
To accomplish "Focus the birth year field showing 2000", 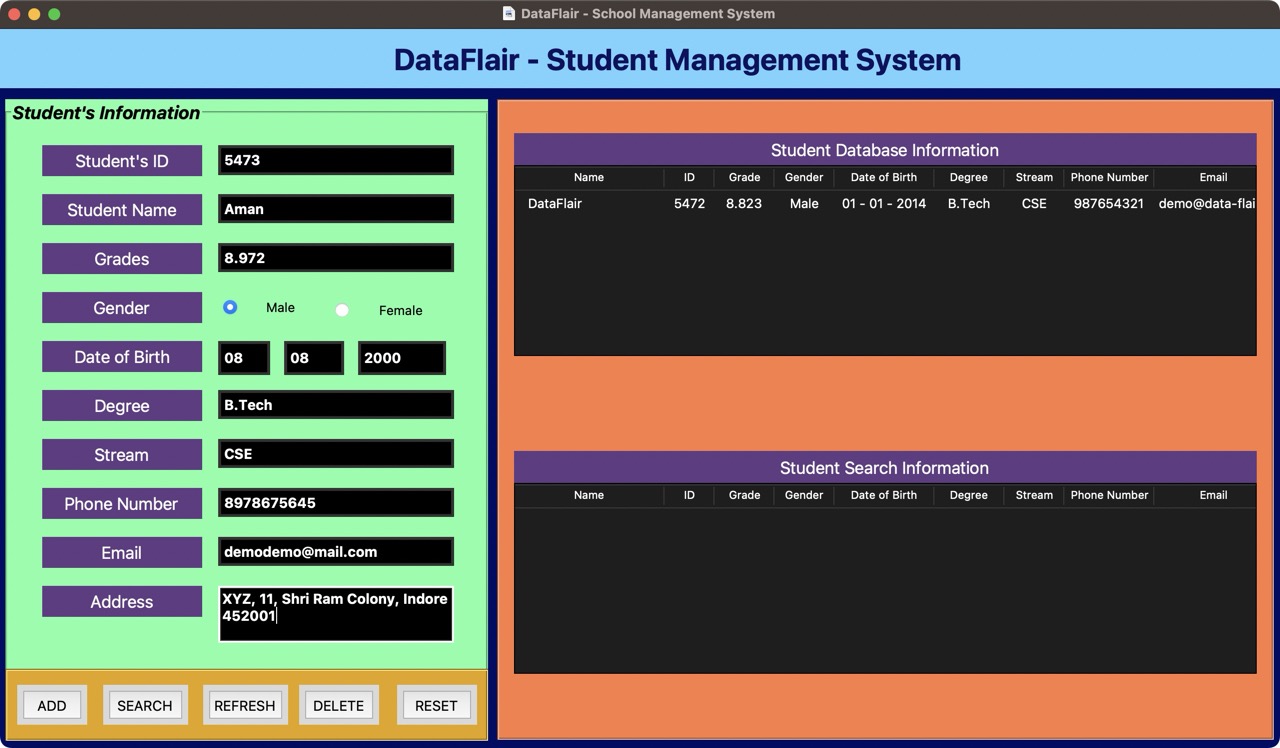I will click(402, 358).
